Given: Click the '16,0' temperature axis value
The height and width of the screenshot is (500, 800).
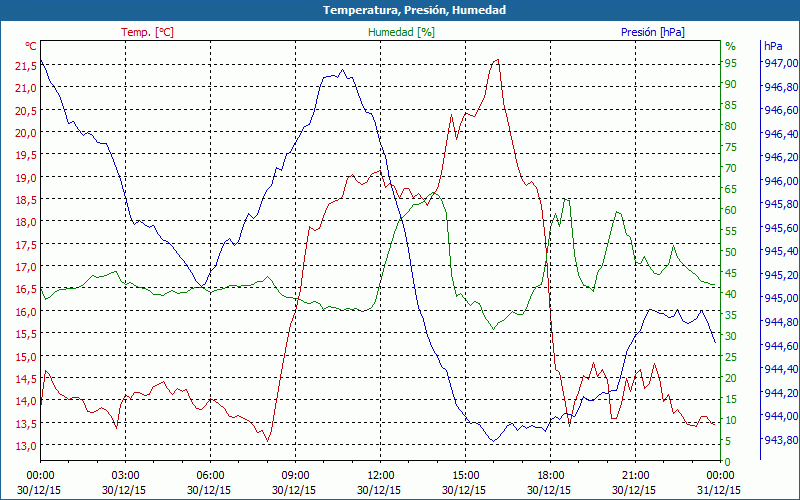Looking at the screenshot, I should coord(26,312).
